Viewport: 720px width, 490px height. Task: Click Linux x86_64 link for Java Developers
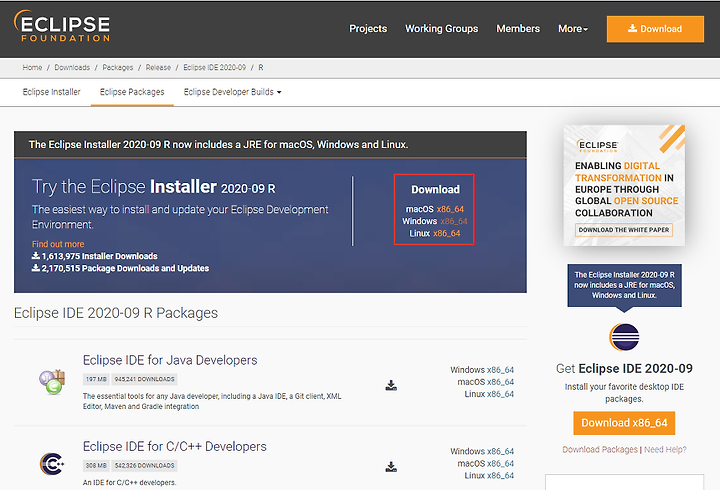500,394
